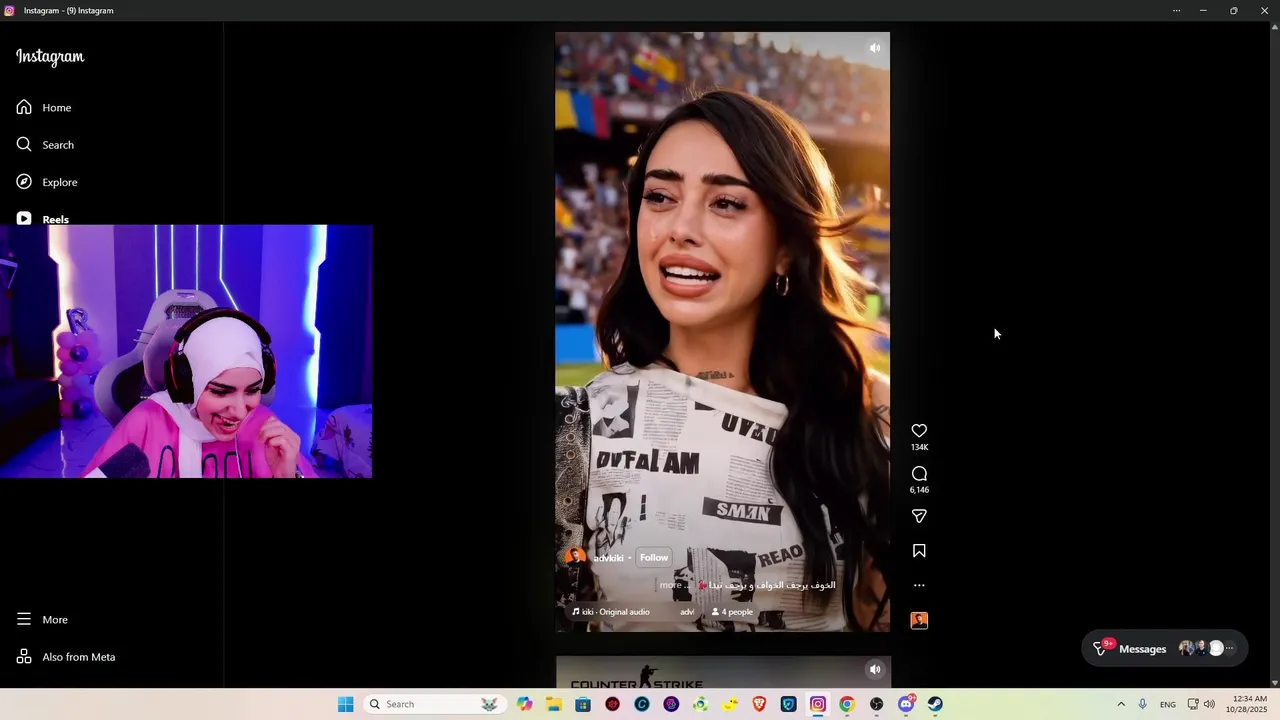
Task: Click the network tray icon
Action: [x=1193, y=704]
